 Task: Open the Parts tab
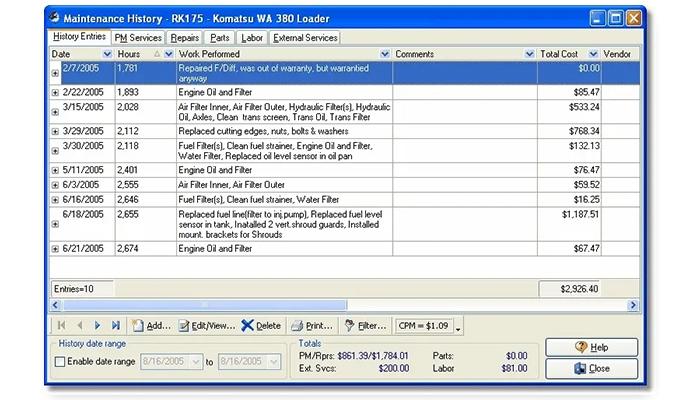(x=220, y=38)
